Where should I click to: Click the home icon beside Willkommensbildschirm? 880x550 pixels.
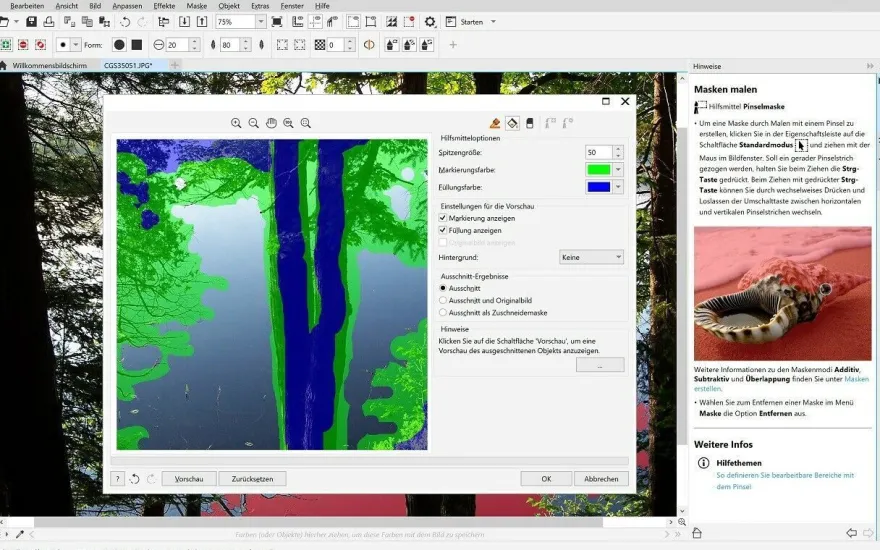click(3, 65)
